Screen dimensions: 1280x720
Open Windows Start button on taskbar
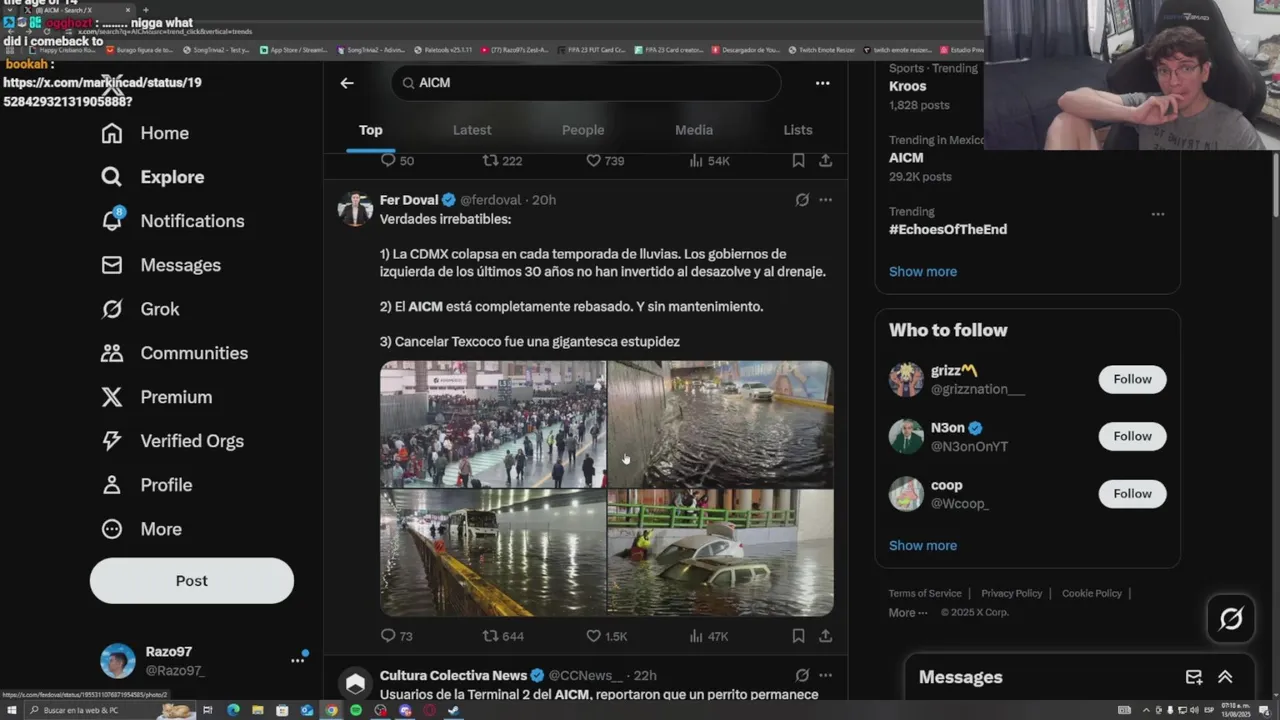tap(12, 710)
